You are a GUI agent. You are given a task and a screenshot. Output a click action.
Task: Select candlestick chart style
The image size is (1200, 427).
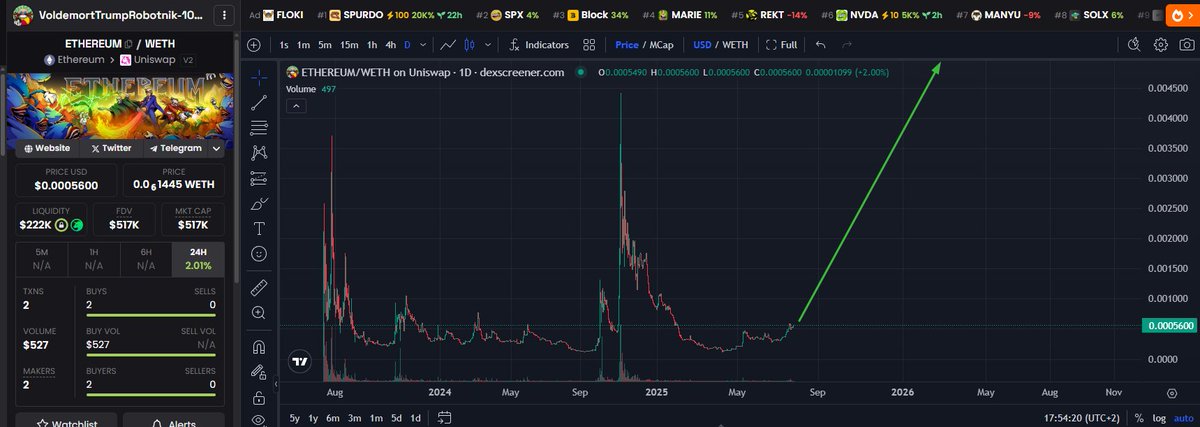click(469, 45)
